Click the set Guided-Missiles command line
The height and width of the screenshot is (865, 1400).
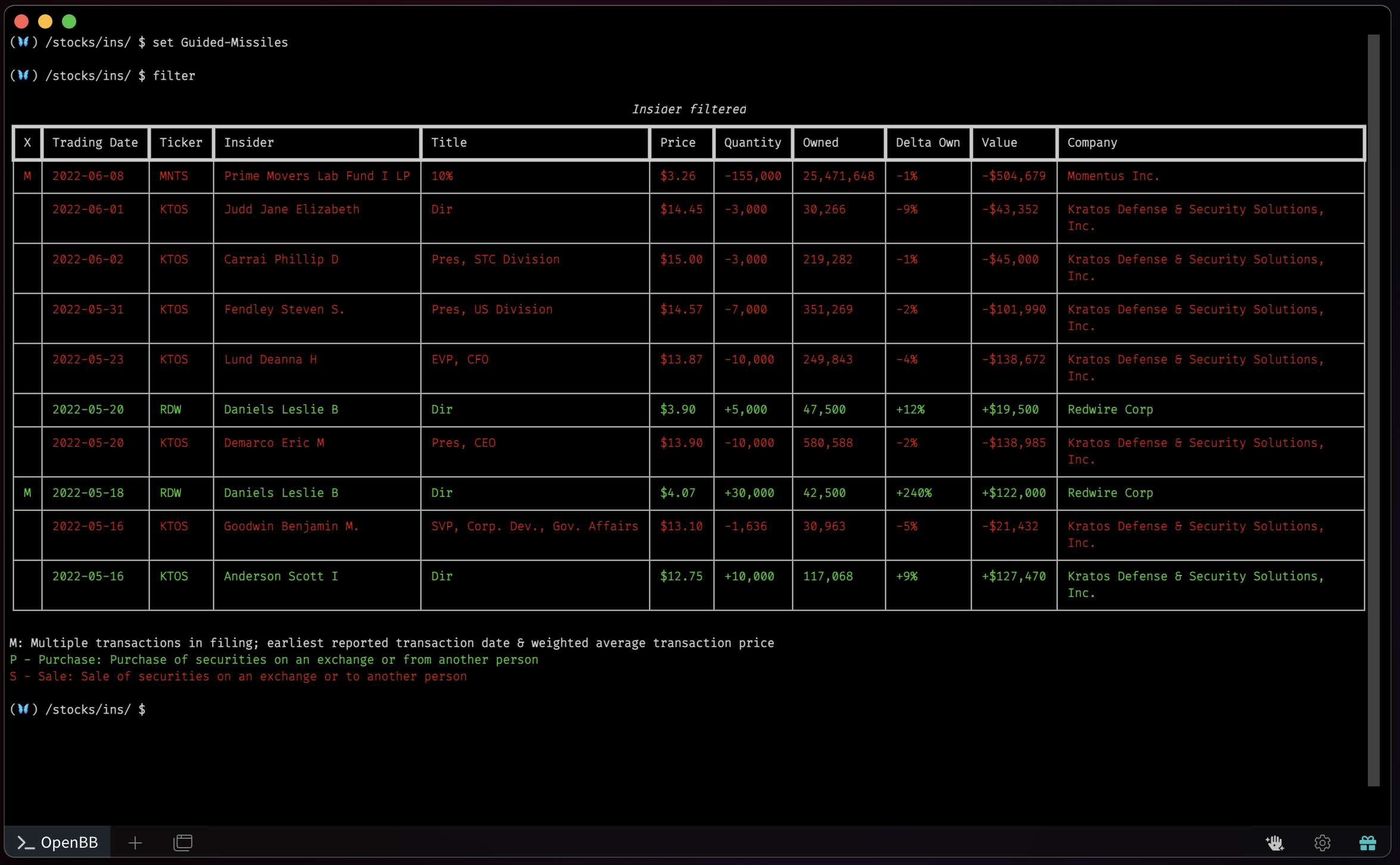[x=149, y=42]
